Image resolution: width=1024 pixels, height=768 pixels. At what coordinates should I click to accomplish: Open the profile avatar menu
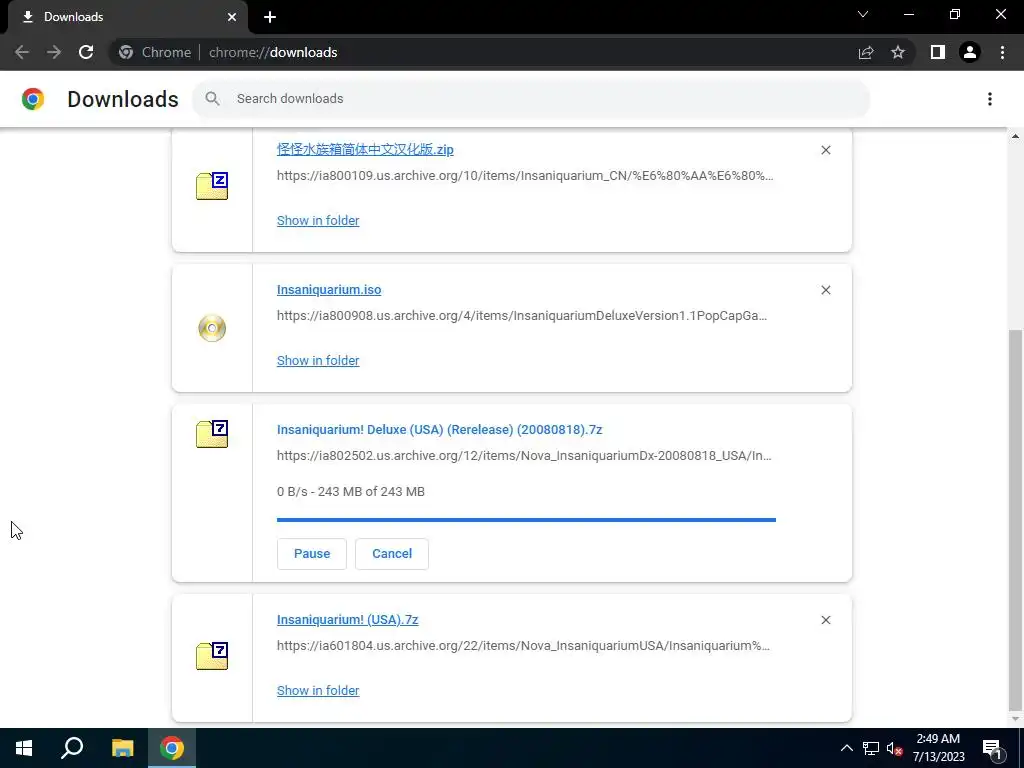click(970, 52)
